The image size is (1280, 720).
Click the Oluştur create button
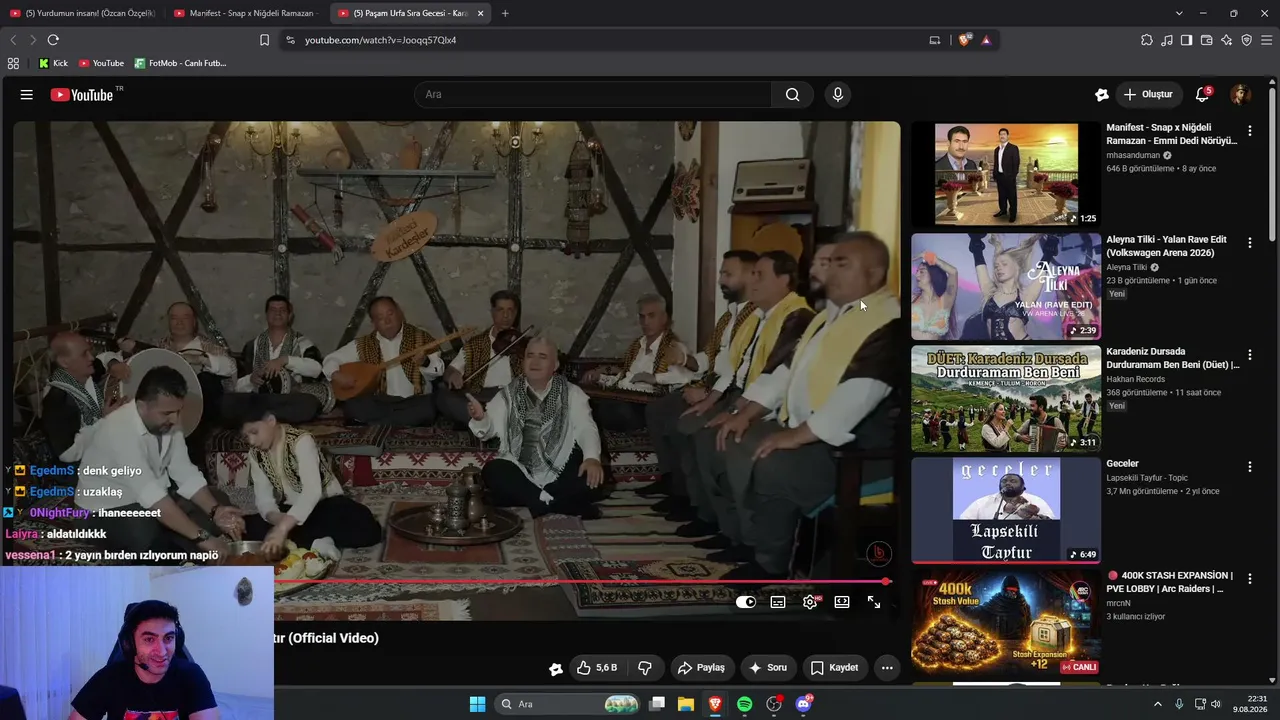pyautogui.click(x=1148, y=95)
